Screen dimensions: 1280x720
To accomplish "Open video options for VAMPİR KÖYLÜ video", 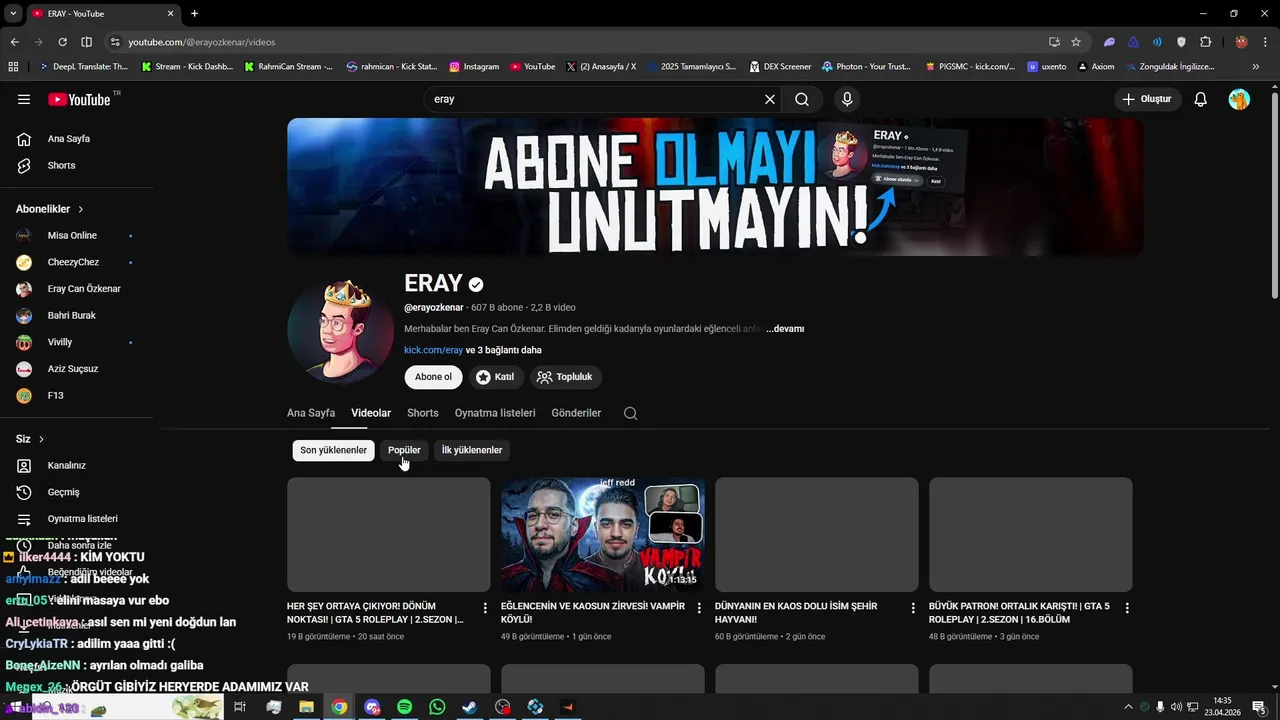I will point(699,608).
